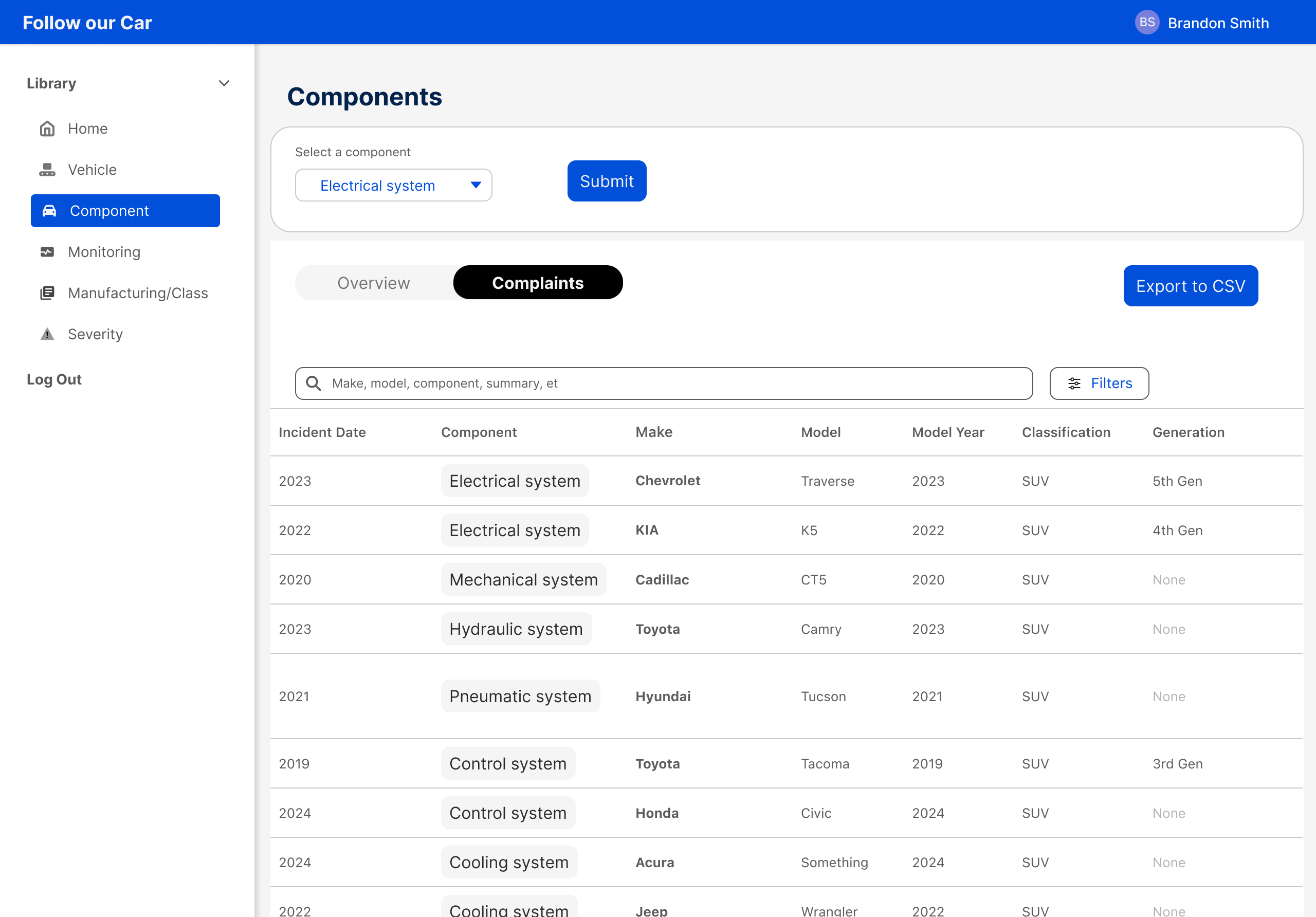Click the Control system tag in Tacoma row
This screenshot has width=1316, height=917.
point(508,763)
